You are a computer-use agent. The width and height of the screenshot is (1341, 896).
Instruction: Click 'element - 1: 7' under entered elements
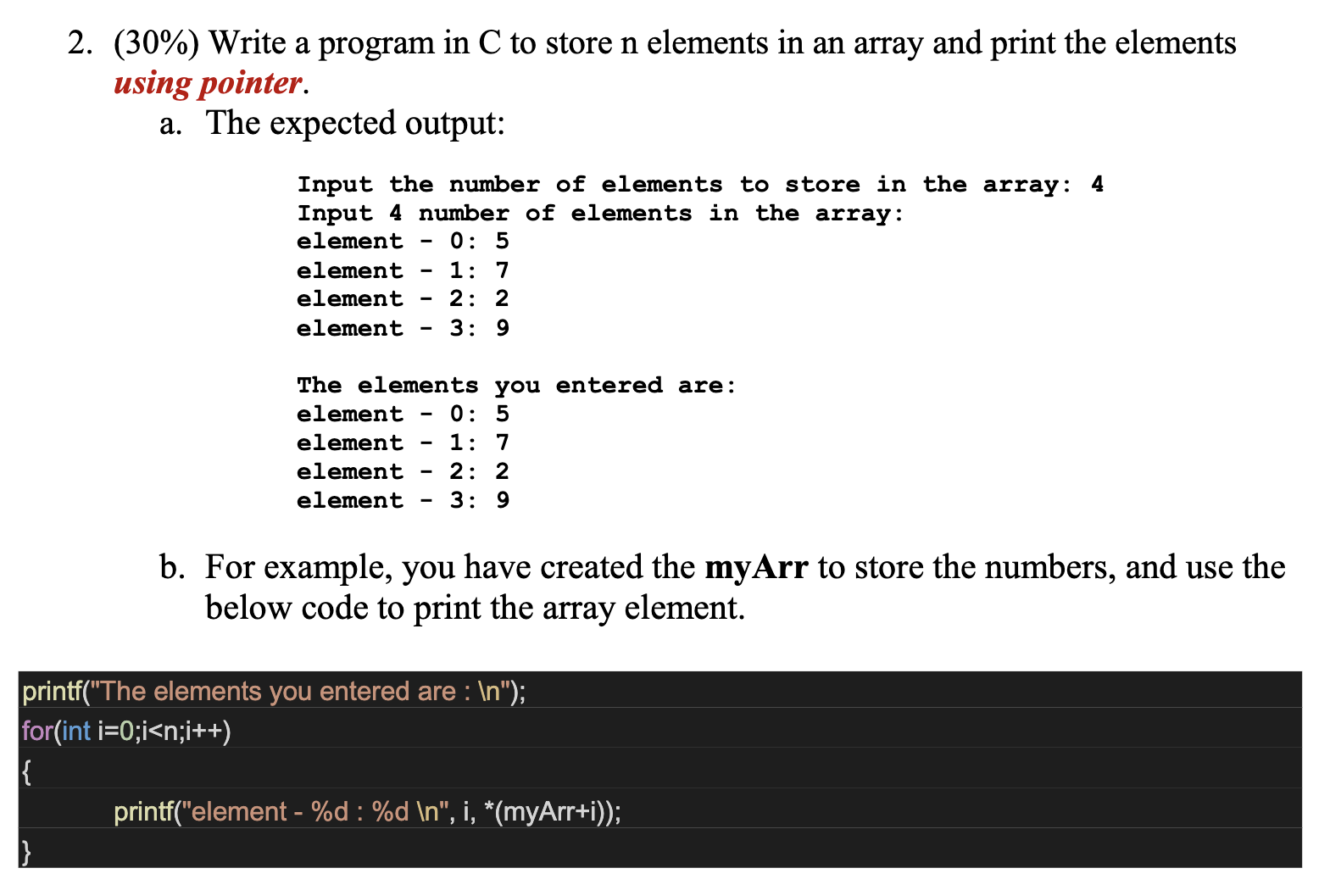[403, 443]
